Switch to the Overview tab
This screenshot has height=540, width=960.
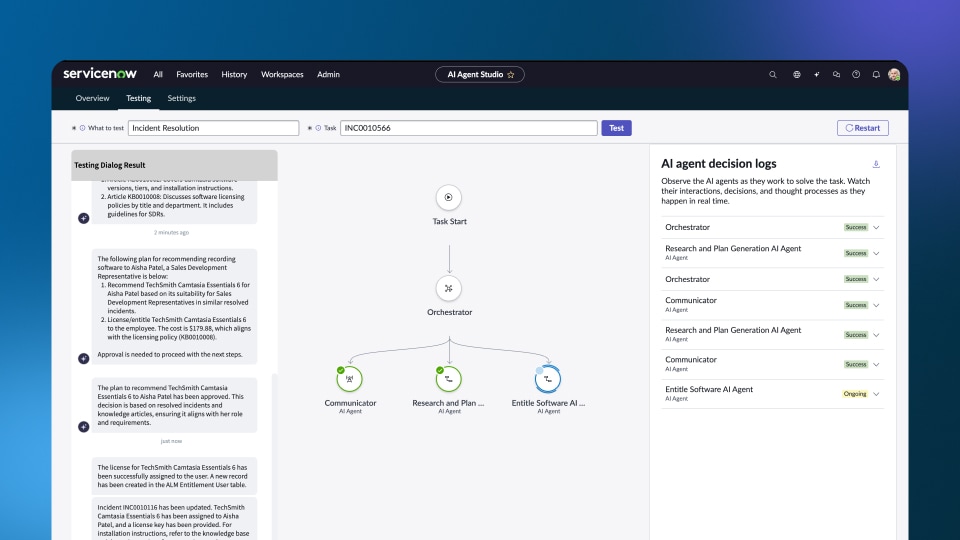pyautogui.click(x=92, y=99)
